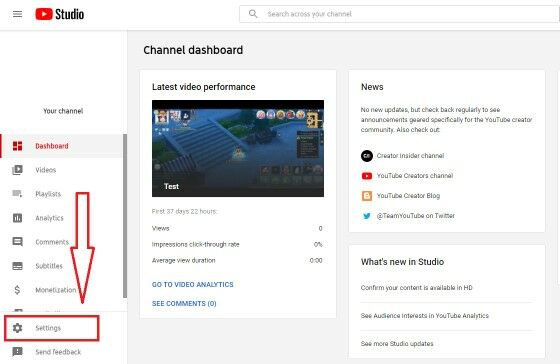Viewport: 560px width, 364px height.
Task: Click "What's new in Studio" heading
Action: pos(402,262)
